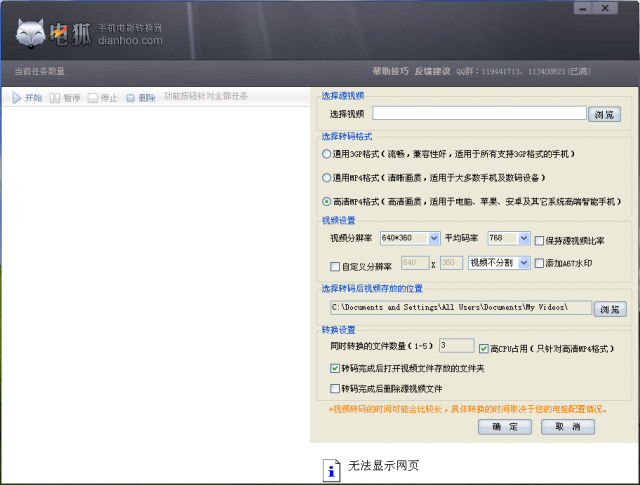Uncheck the 高CPU占用 checkbox
The width and height of the screenshot is (640, 485).
coord(485,348)
